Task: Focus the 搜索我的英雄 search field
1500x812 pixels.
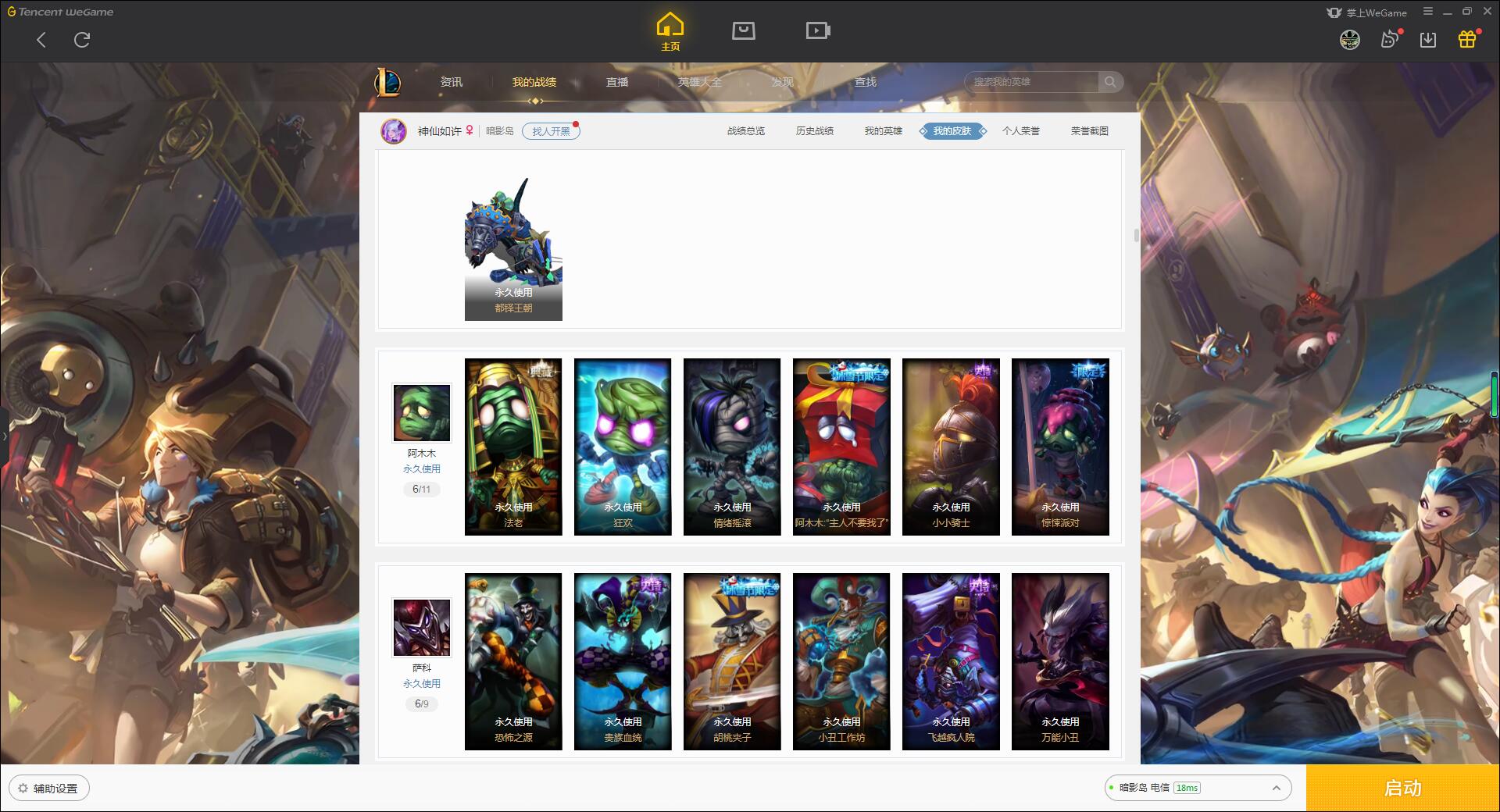Action: (1031, 82)
